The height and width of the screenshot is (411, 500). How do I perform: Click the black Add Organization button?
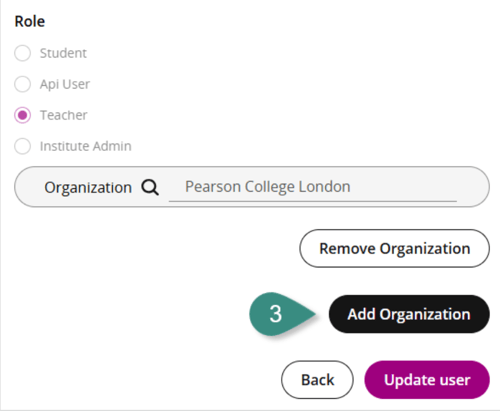tap(409, 314)
